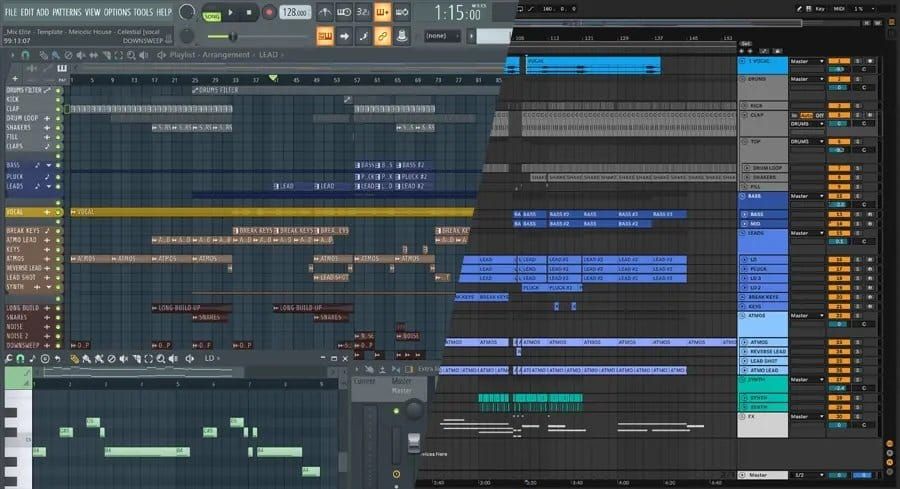Open the piano roll wrench tools icon
This screenshot has height=489, width=900.
(9, 359)
